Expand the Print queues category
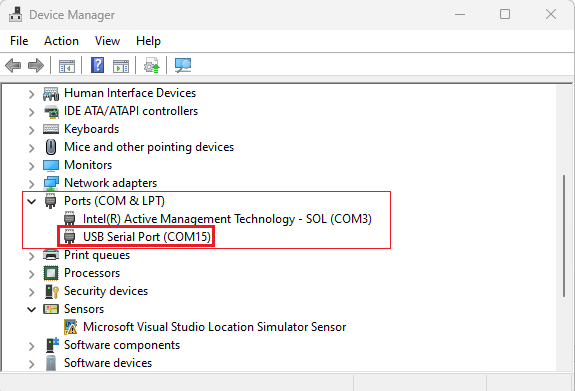 (32, 256)
